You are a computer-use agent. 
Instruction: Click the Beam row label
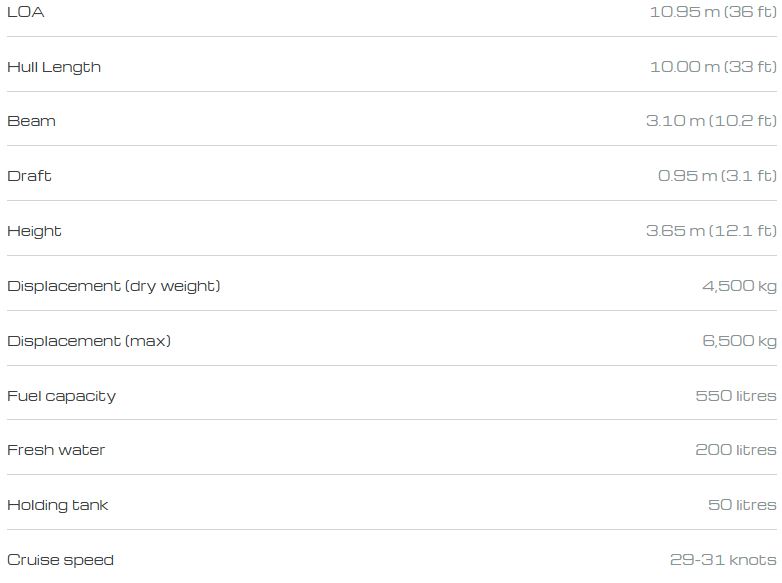coord(31,121)
